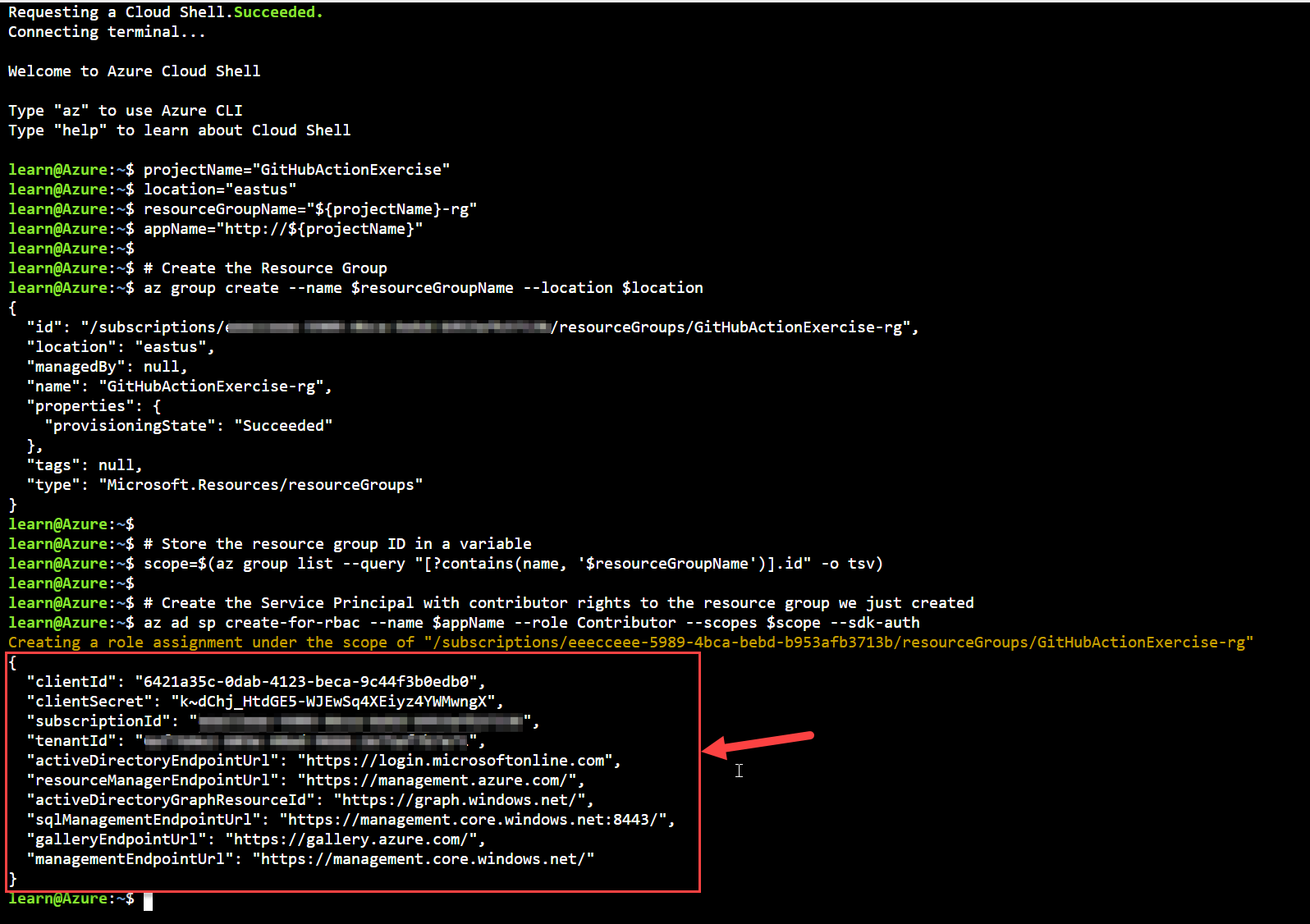Click the "type": "Microsoft.Resources/resourceGroups" line

click(x=224, y=485)
